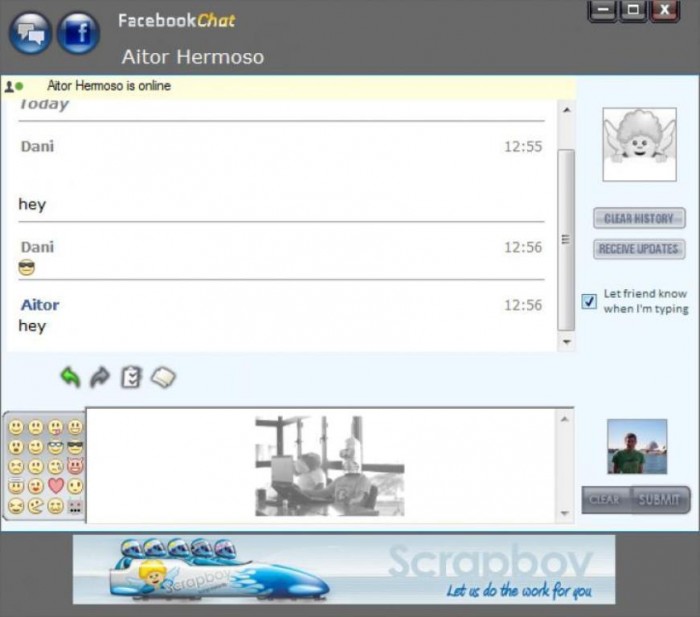Submit the chat message
This screenshot has height=617, width=700.
coord(660,499)
